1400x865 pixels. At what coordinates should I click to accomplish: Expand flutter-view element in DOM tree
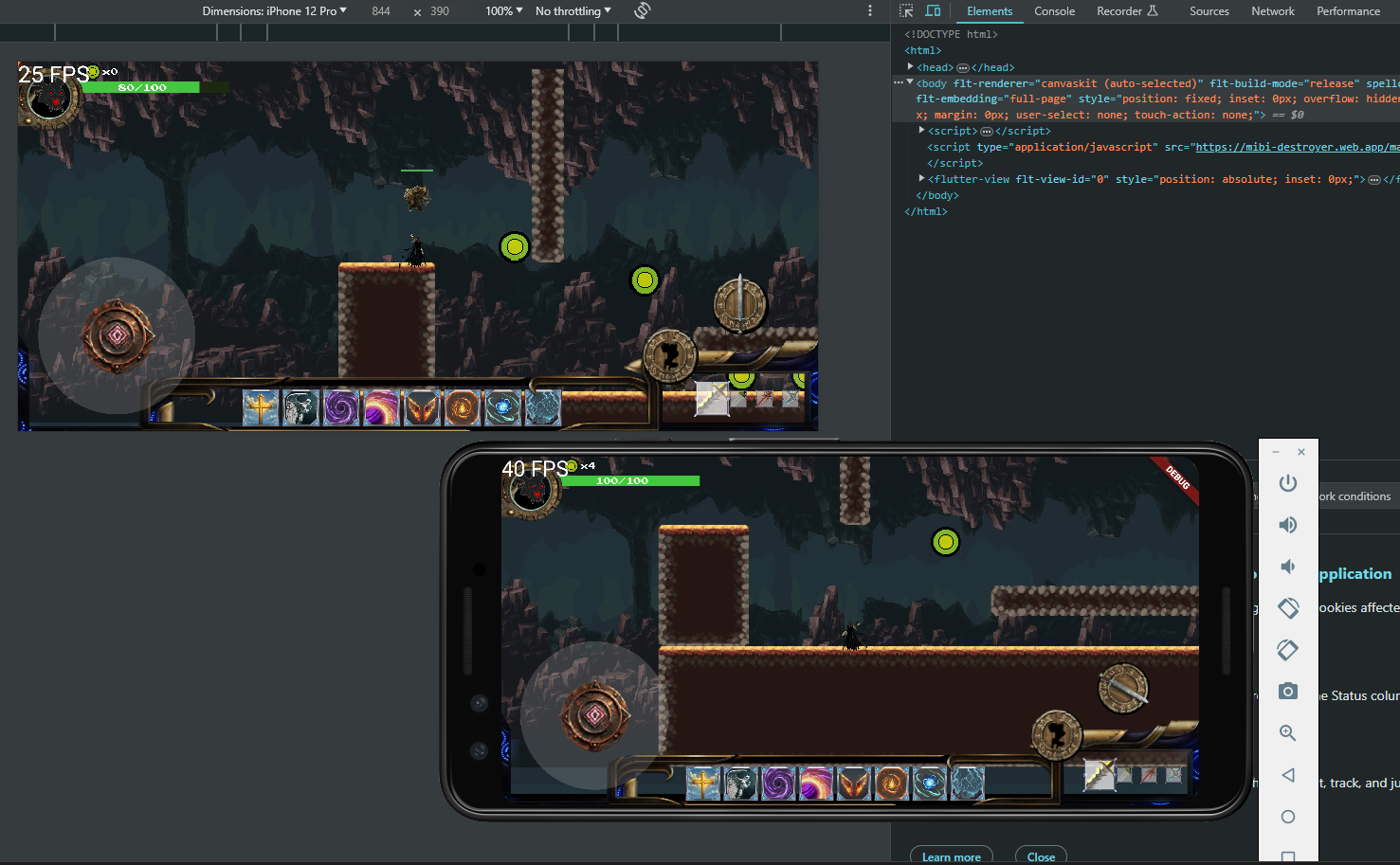pyautogui.click(x=921, y=178)
